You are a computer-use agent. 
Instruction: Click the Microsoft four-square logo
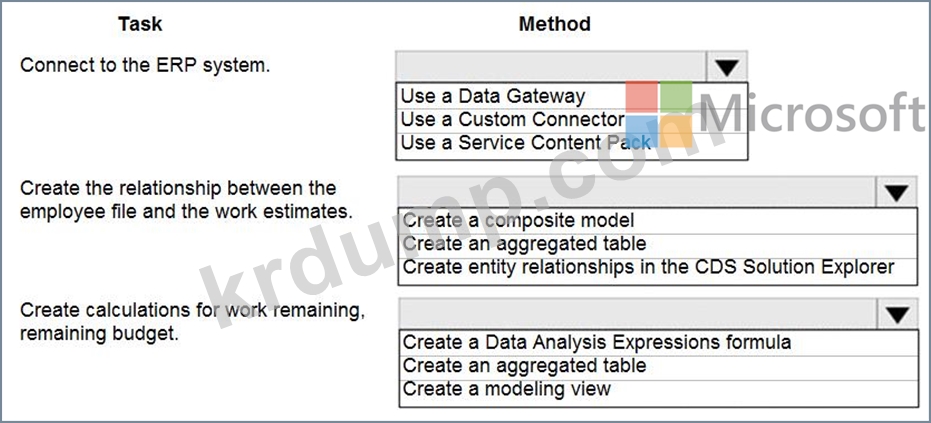659,113
